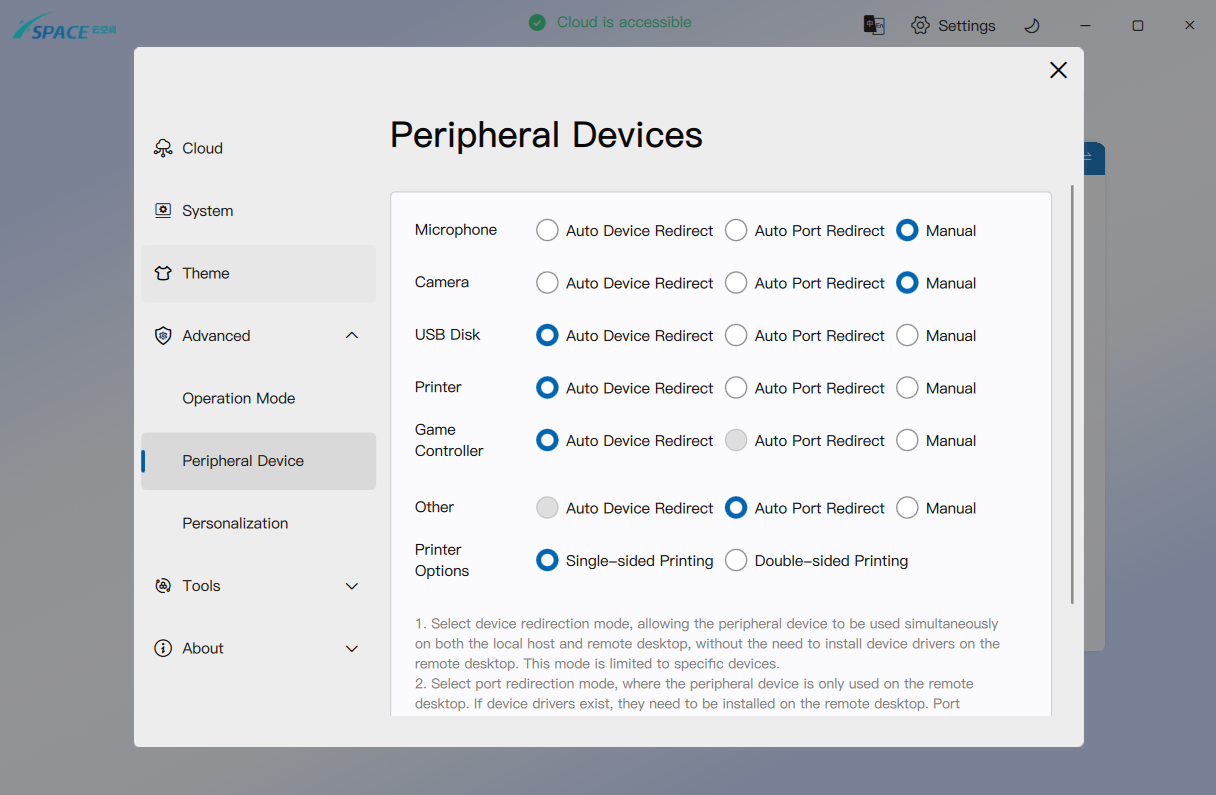The image size is (1216, 795).
Task: Select Auto Device Redirect for Microphone
Action: click(x=547, y=230)
